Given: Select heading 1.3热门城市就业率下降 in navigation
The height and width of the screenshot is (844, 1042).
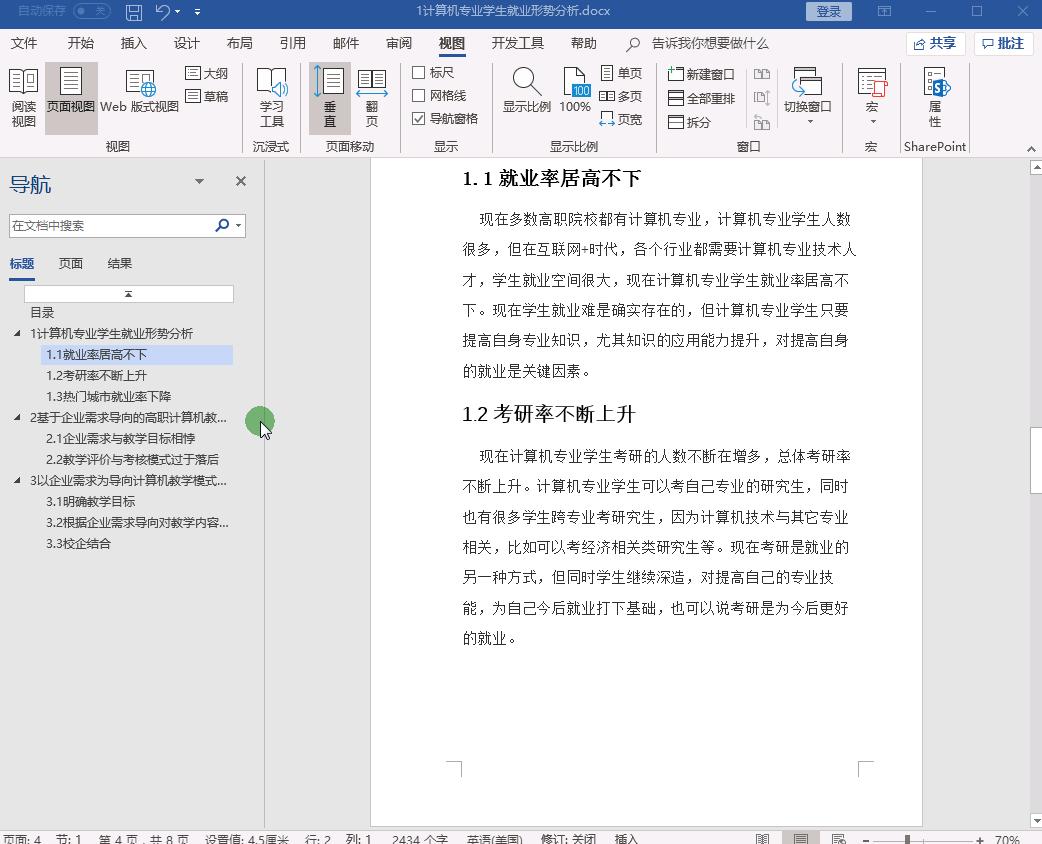Looking at the screenshot, I should coord(113,396).
